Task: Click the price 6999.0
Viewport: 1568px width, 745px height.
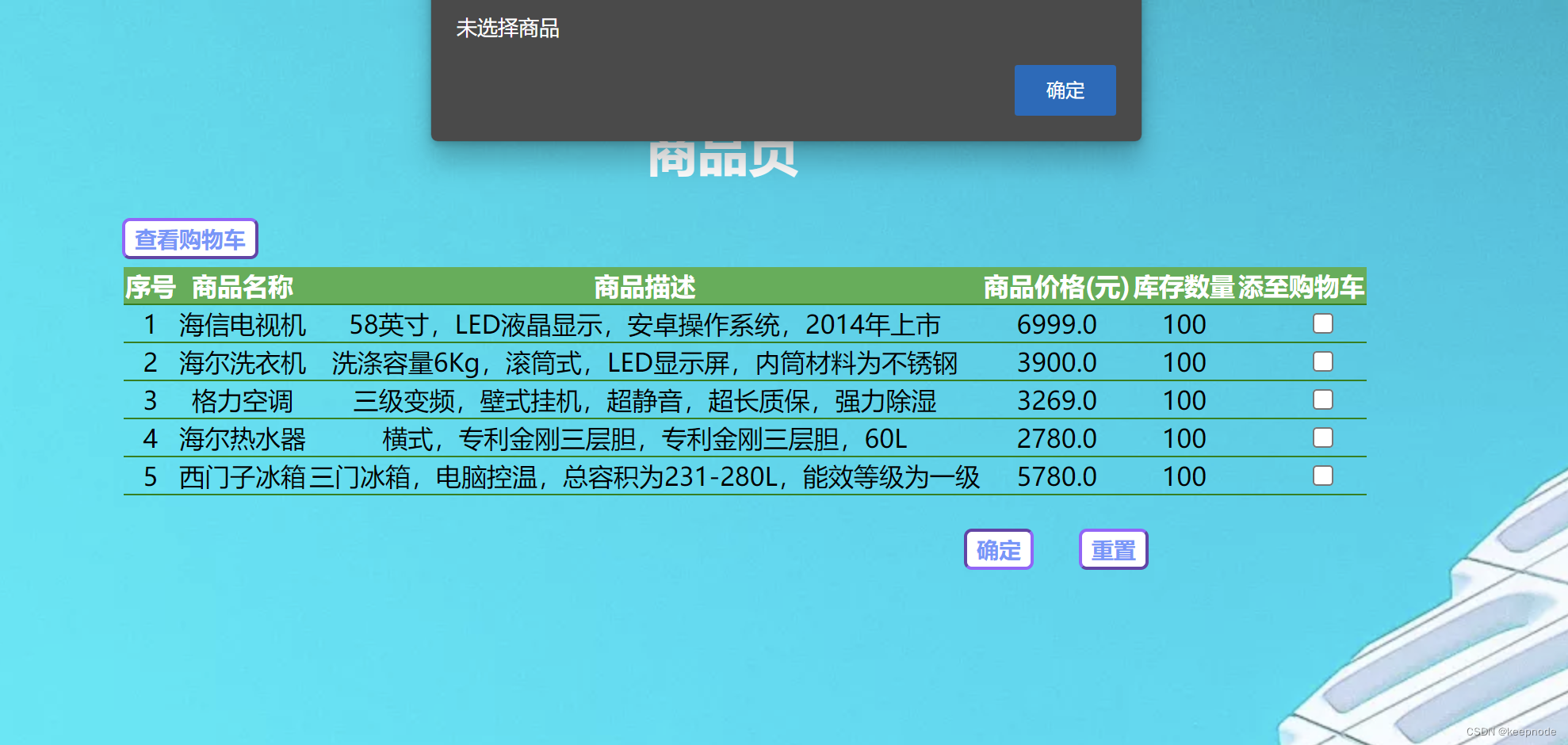Action: pos(1057,325)
